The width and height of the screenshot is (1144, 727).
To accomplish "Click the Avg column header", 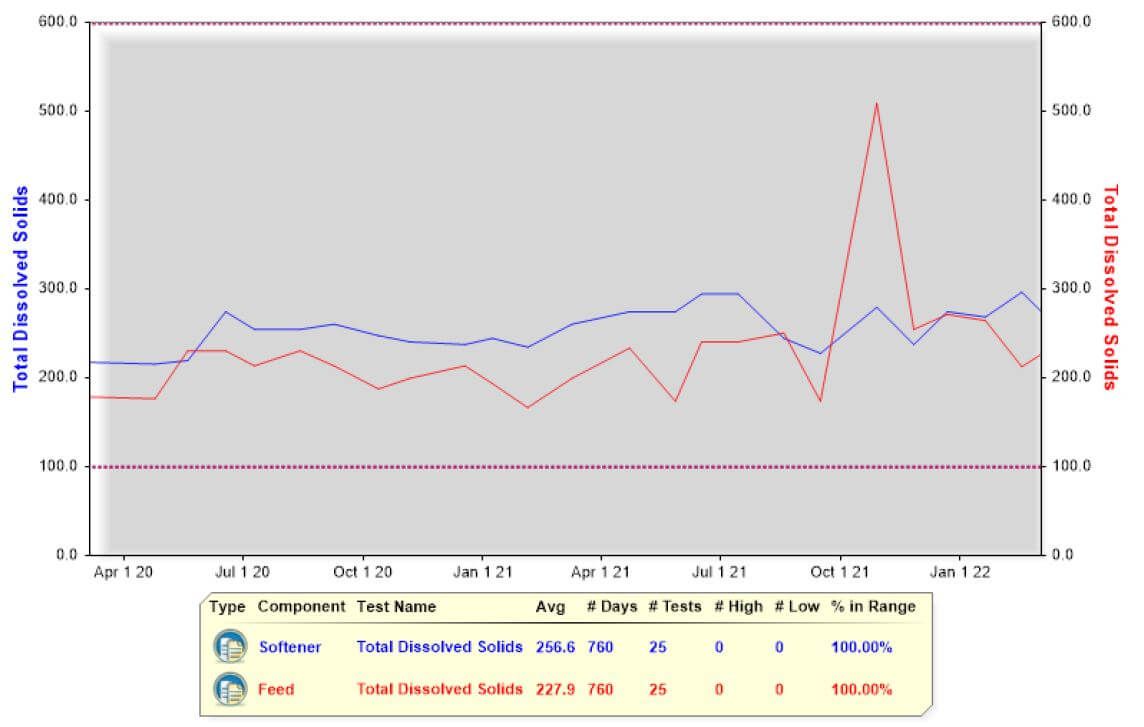I will pyautogui.click(x=549, y=606).
